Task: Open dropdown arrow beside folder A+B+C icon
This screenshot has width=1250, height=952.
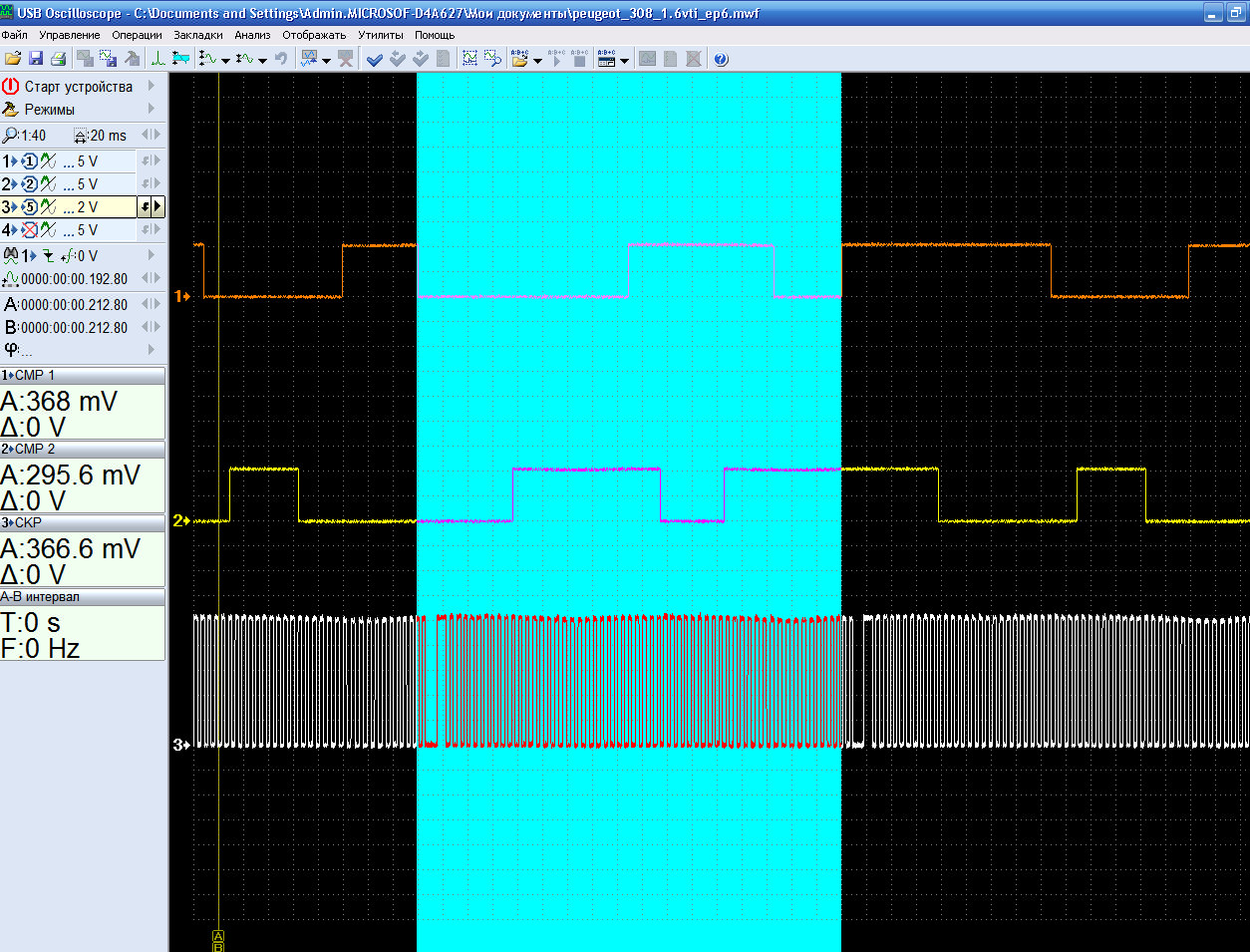Action: pyautogui.click(x=537, y=60)
